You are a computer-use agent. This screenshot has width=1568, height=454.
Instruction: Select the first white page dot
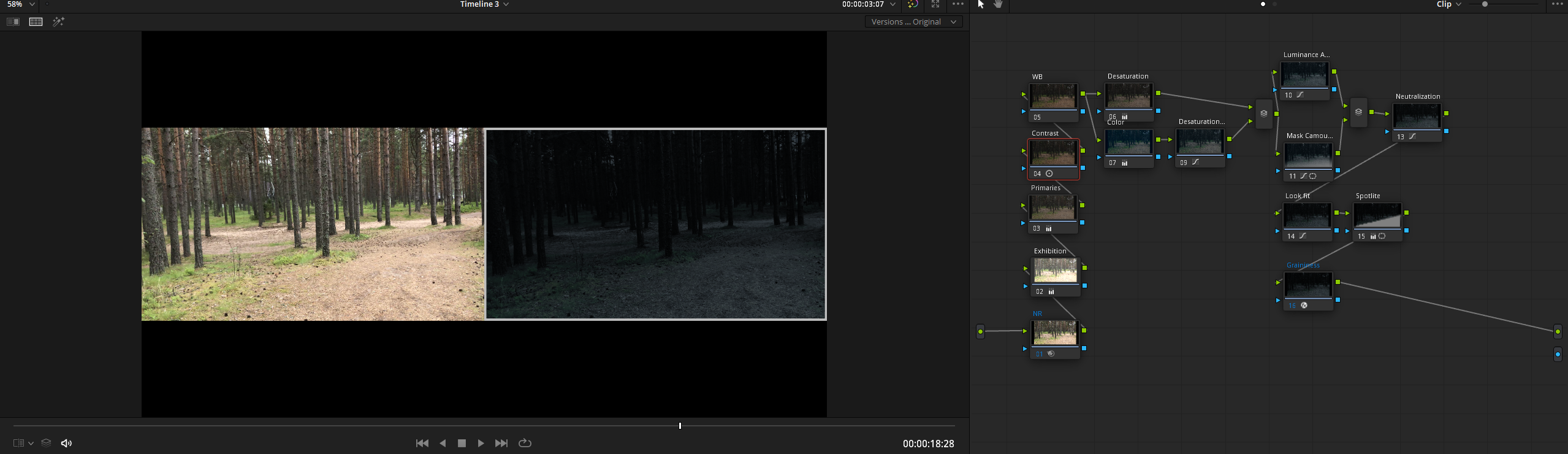click(x=1263, y=4)
